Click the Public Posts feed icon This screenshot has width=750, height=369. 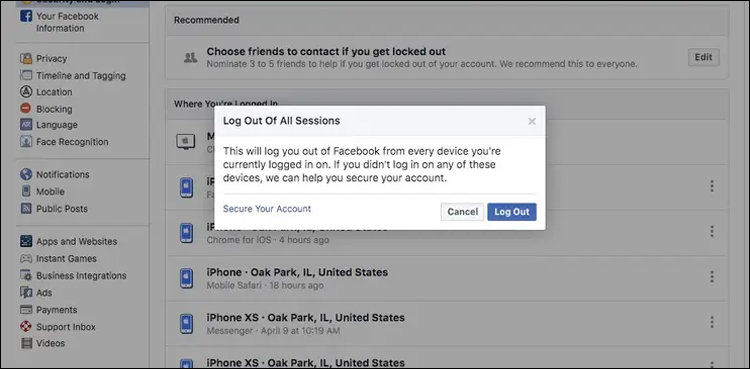(x=26, y=209)
